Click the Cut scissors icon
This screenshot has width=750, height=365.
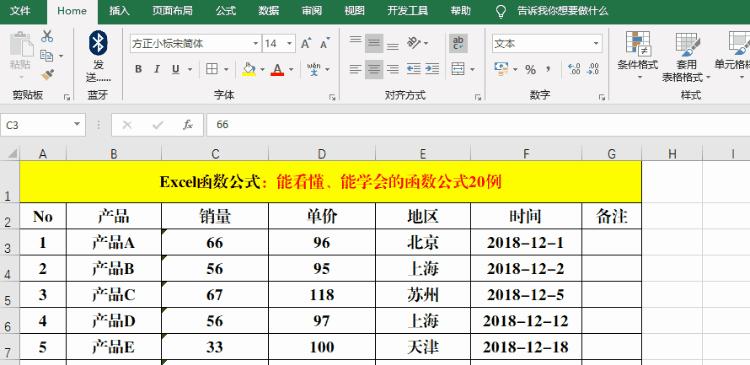click(x=47, y=36)
